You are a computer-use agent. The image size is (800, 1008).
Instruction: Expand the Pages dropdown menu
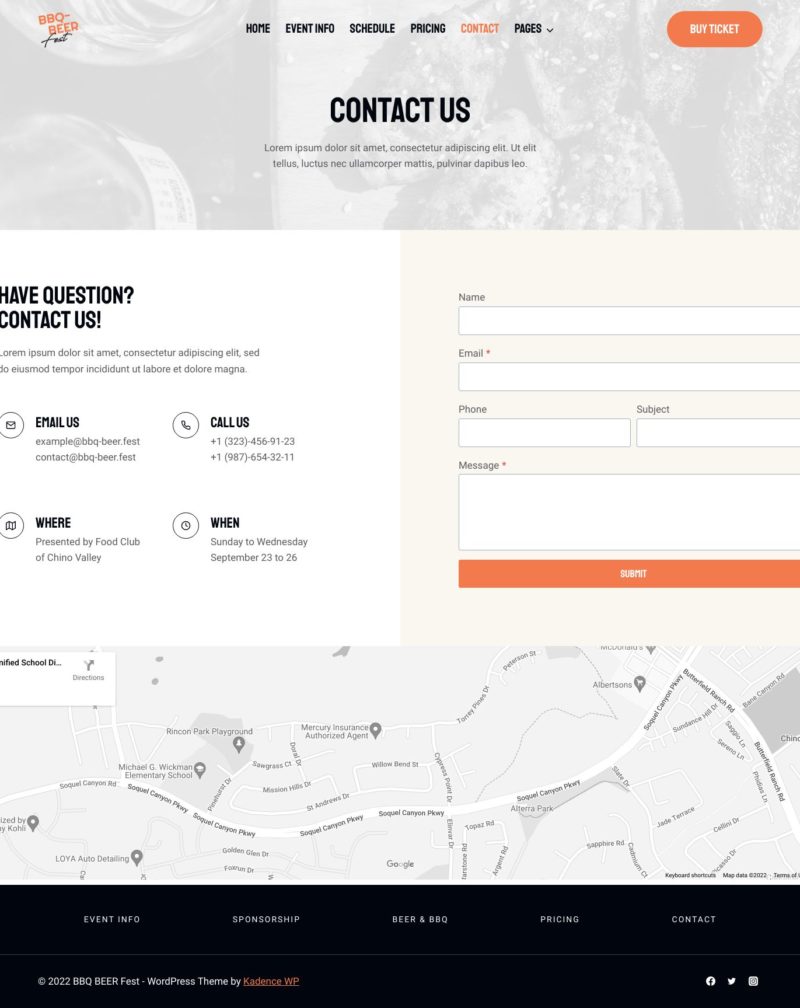[533, 29]
